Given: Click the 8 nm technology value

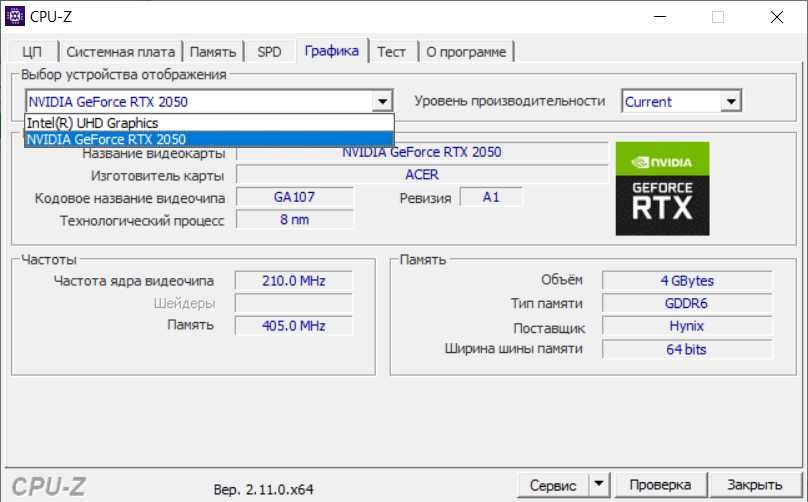Looking at the screenshot, I should click(295, 220).
